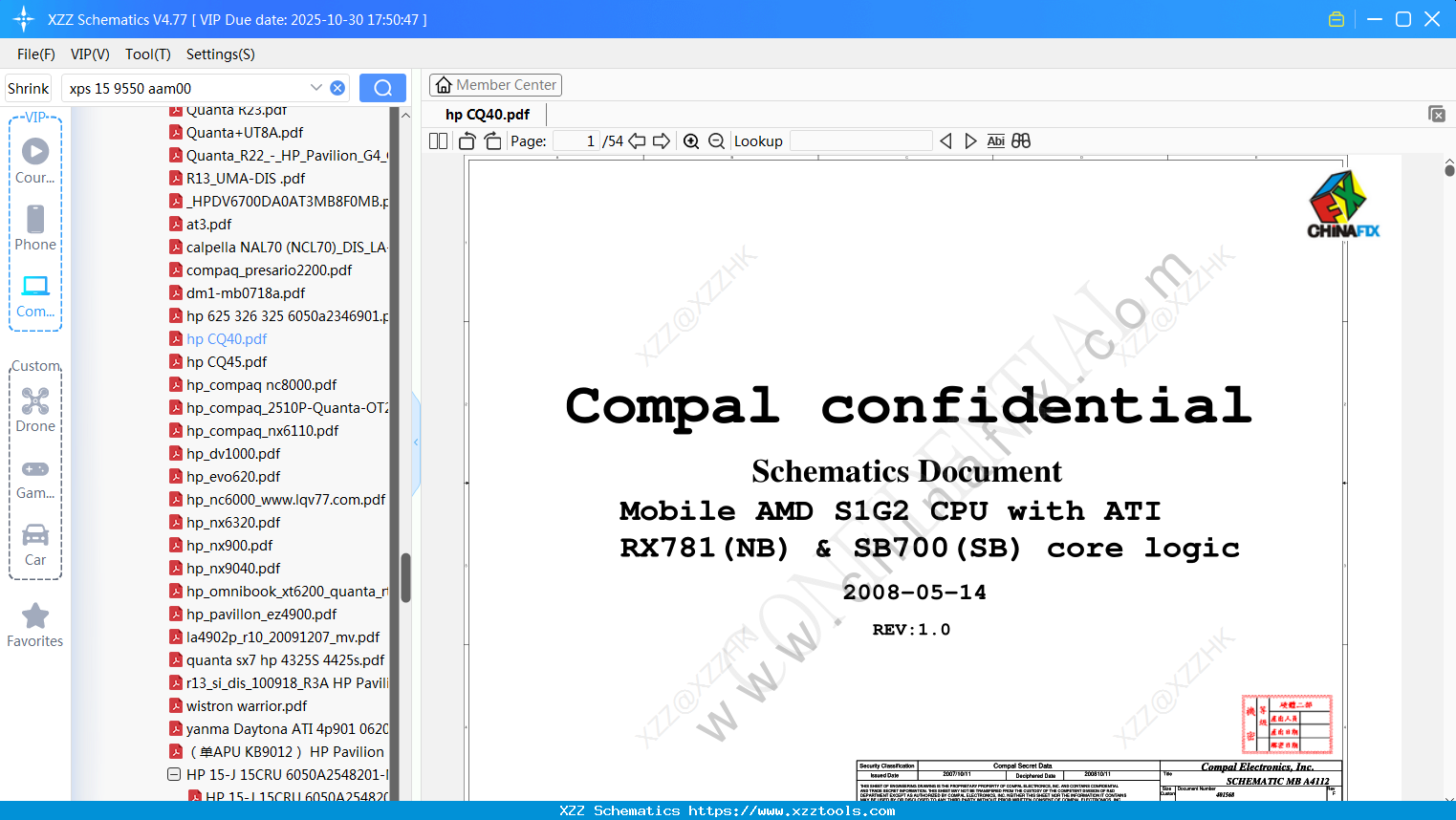Screen dimensions: 1456x820
Task: Find previous lookup result
Action: tap(945, 141)
